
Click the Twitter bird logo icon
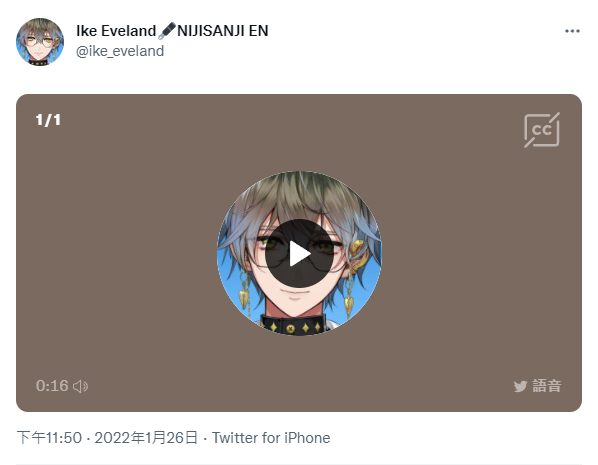click(x=520, y=386)
